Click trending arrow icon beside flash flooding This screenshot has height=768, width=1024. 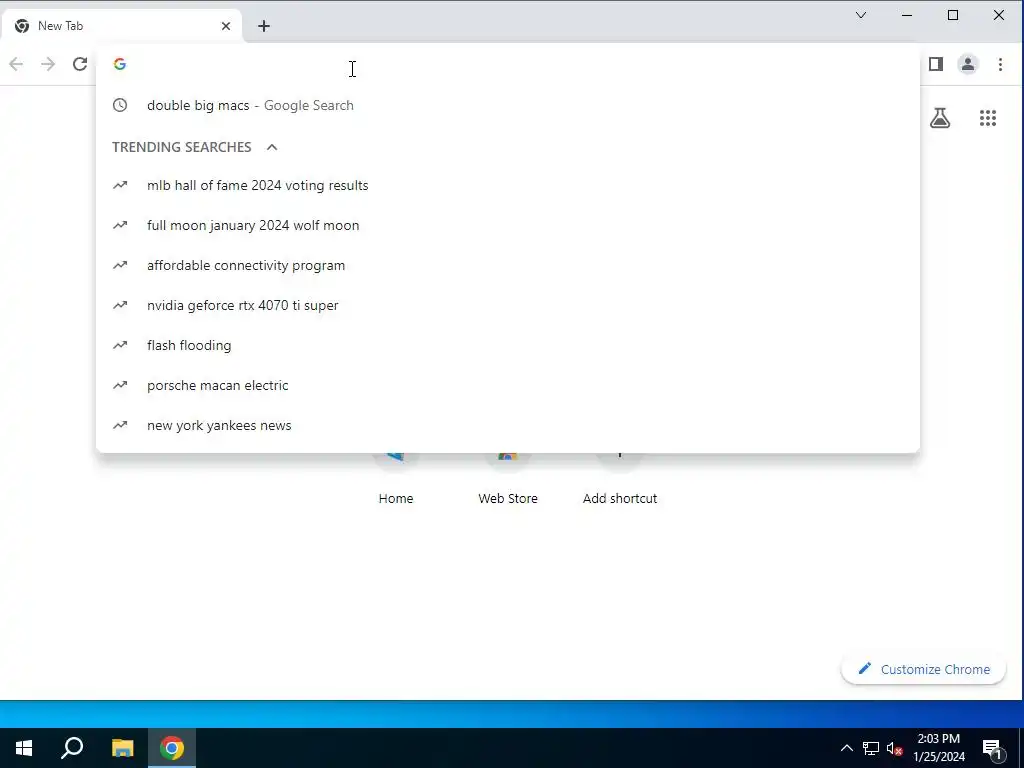tap(120, 345)
